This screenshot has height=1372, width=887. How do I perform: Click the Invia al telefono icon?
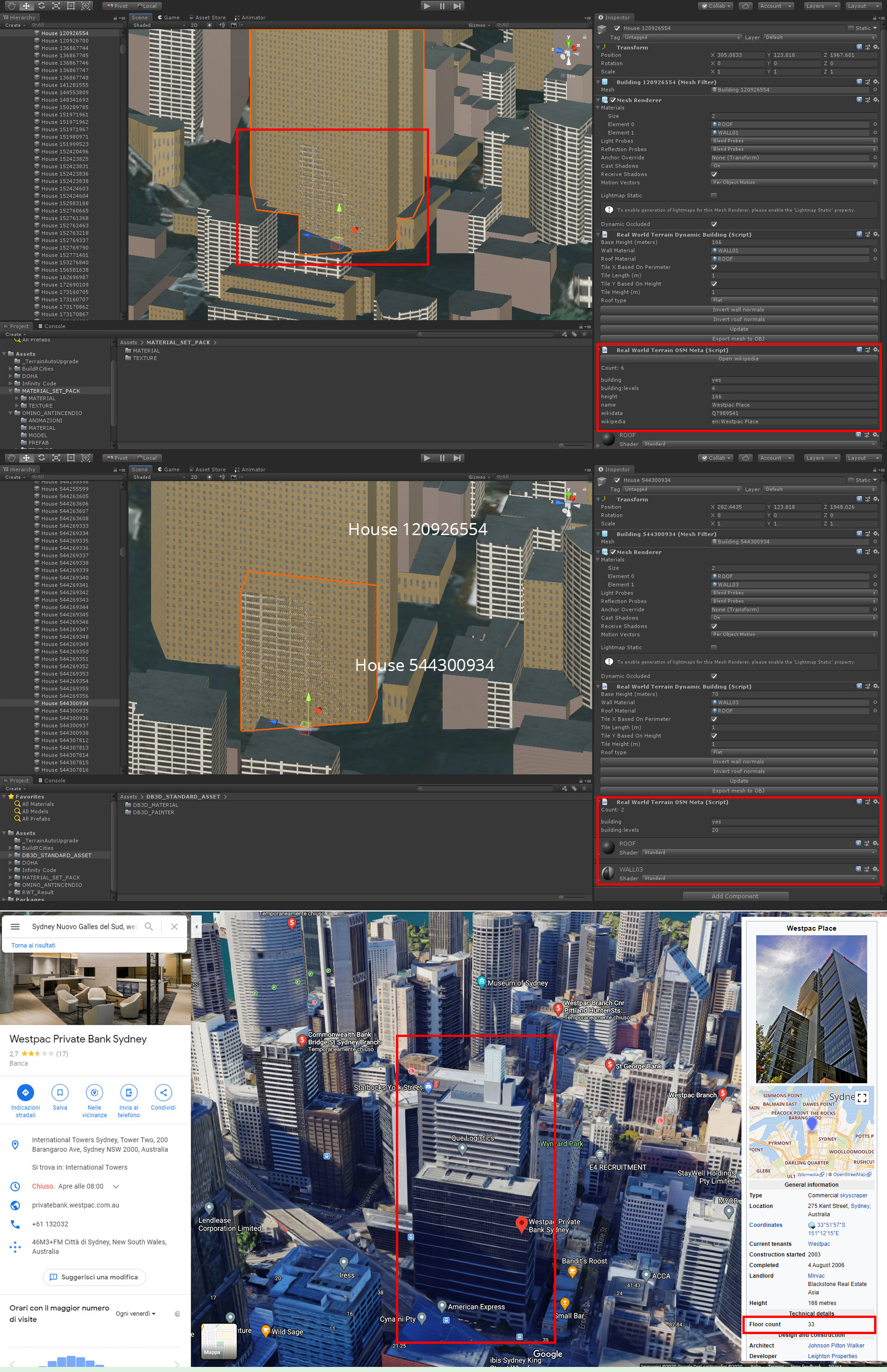coord(128,1092)
